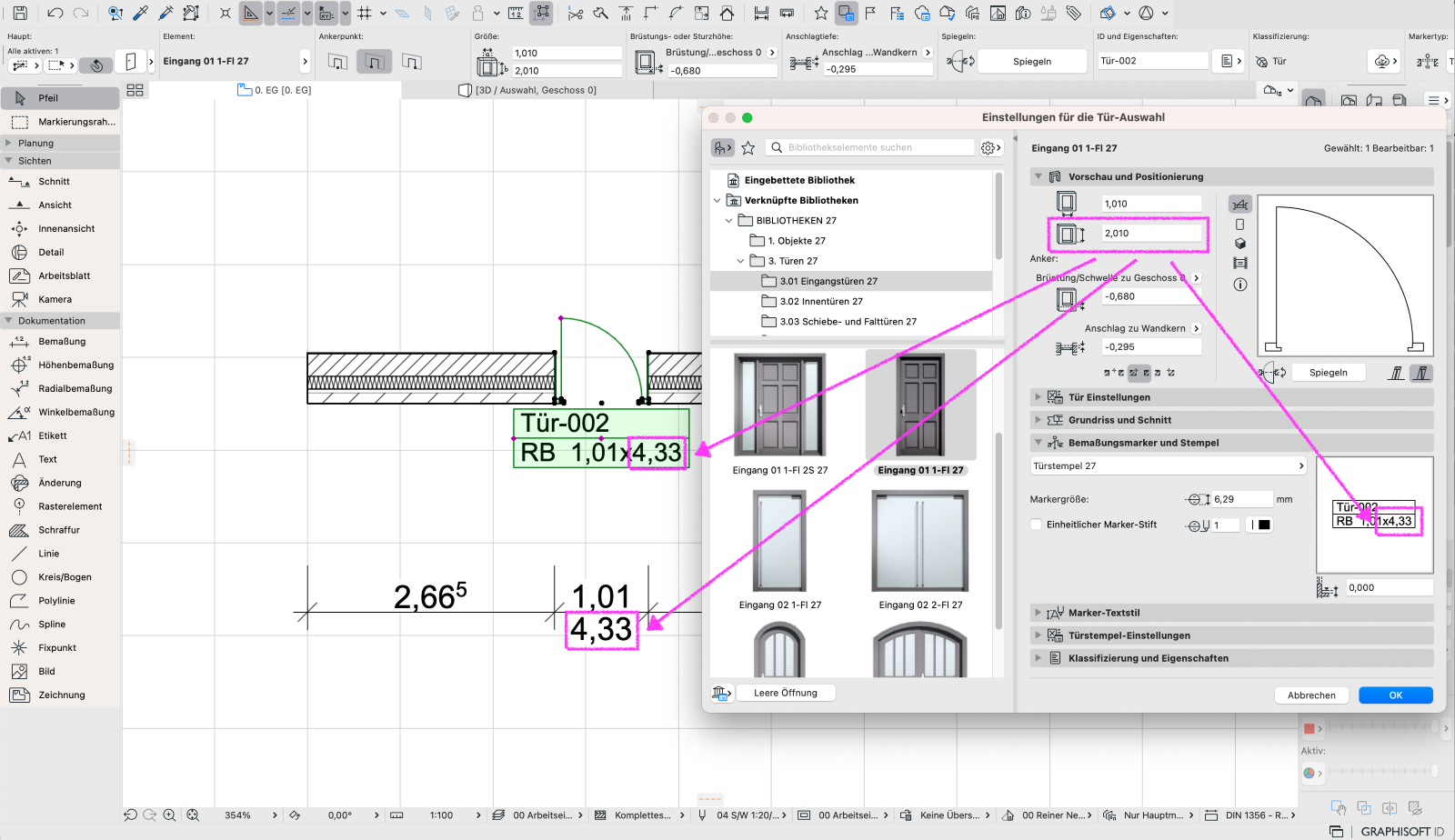
Task: Collapse the Verknüpfte Bibliotheken tree node
Action: point(717,201)
